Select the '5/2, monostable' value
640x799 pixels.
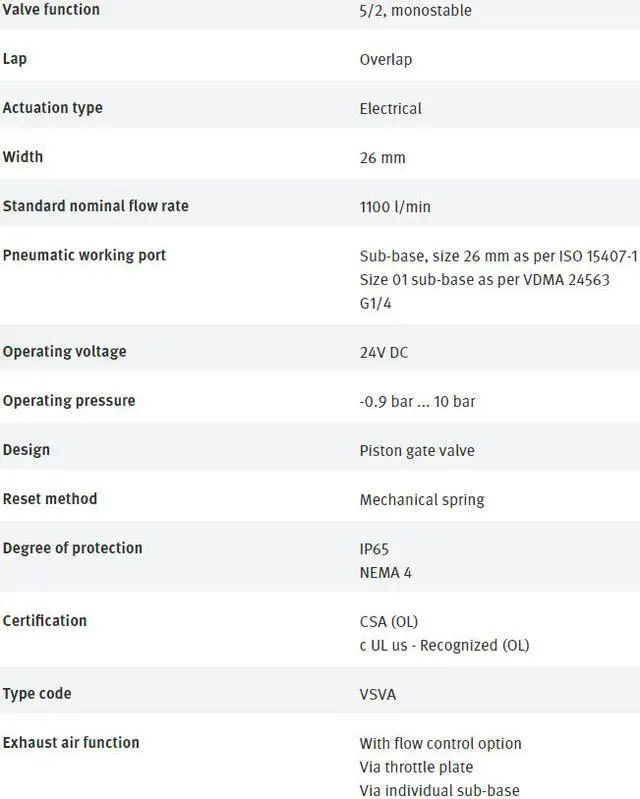tap(415, 11)
